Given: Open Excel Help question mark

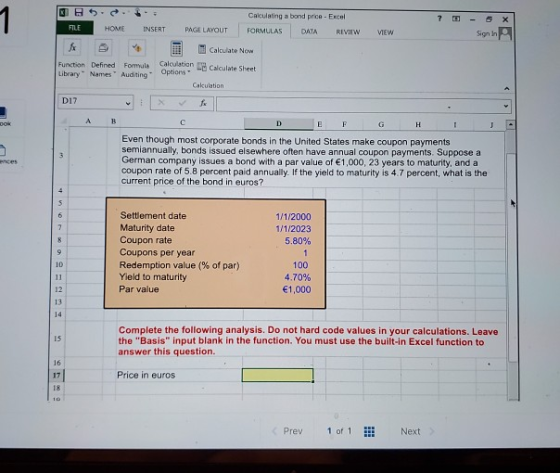Looking at the screenshot, I should click(440, 18).
